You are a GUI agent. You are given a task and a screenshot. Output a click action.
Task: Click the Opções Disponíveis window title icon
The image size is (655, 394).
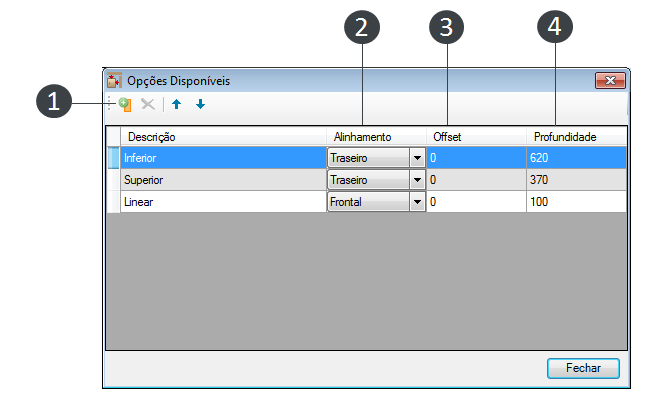click(114, 80)
